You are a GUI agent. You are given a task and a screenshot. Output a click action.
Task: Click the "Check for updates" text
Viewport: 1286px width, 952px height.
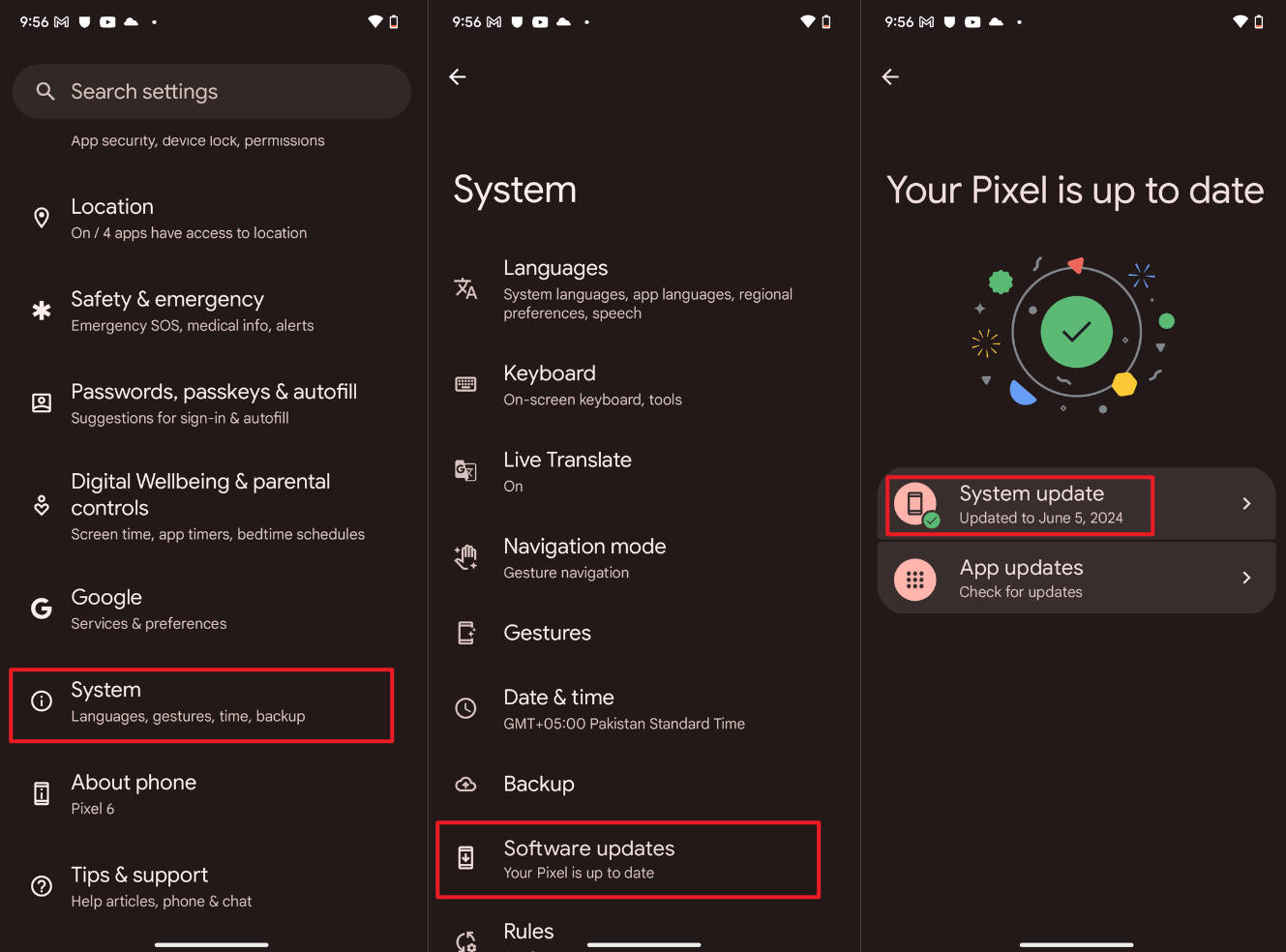(x=1021, y=592)
